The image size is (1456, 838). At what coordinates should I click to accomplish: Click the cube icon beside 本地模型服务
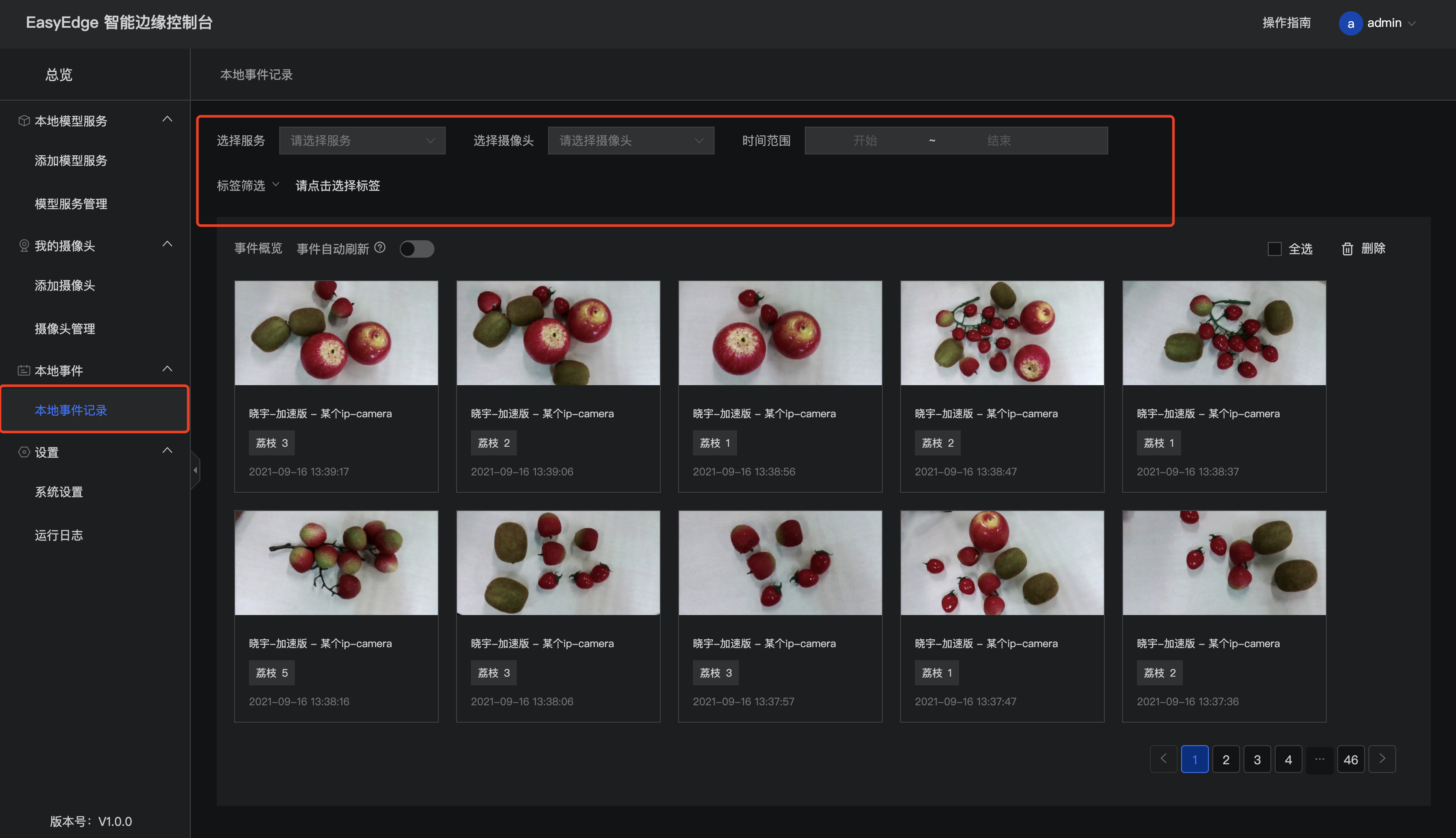(x=23, y=120)
